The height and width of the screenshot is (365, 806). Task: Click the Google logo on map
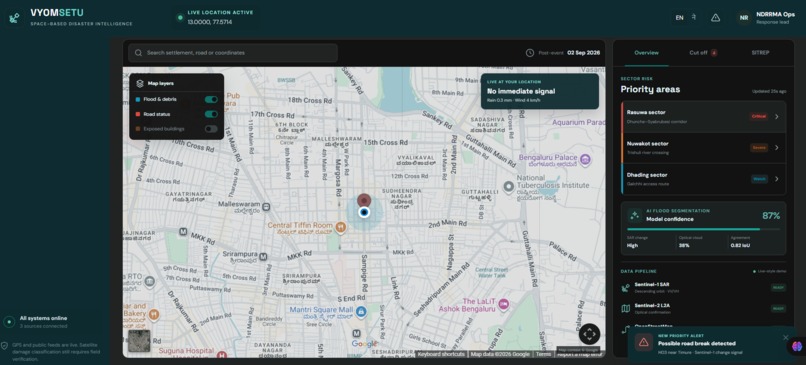364,344
